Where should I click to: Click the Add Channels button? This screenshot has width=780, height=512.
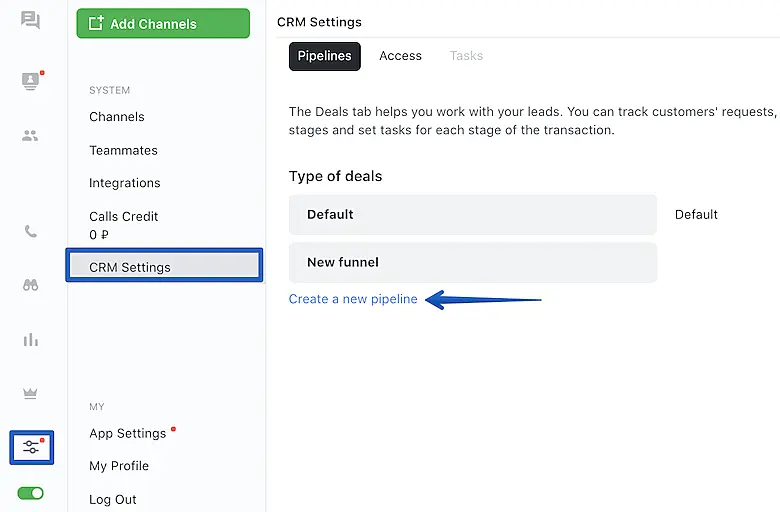coord(163,24)
